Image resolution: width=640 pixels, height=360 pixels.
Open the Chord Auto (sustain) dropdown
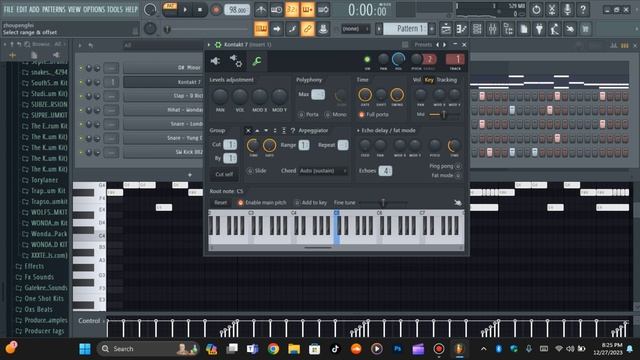(x=323, y=171)
